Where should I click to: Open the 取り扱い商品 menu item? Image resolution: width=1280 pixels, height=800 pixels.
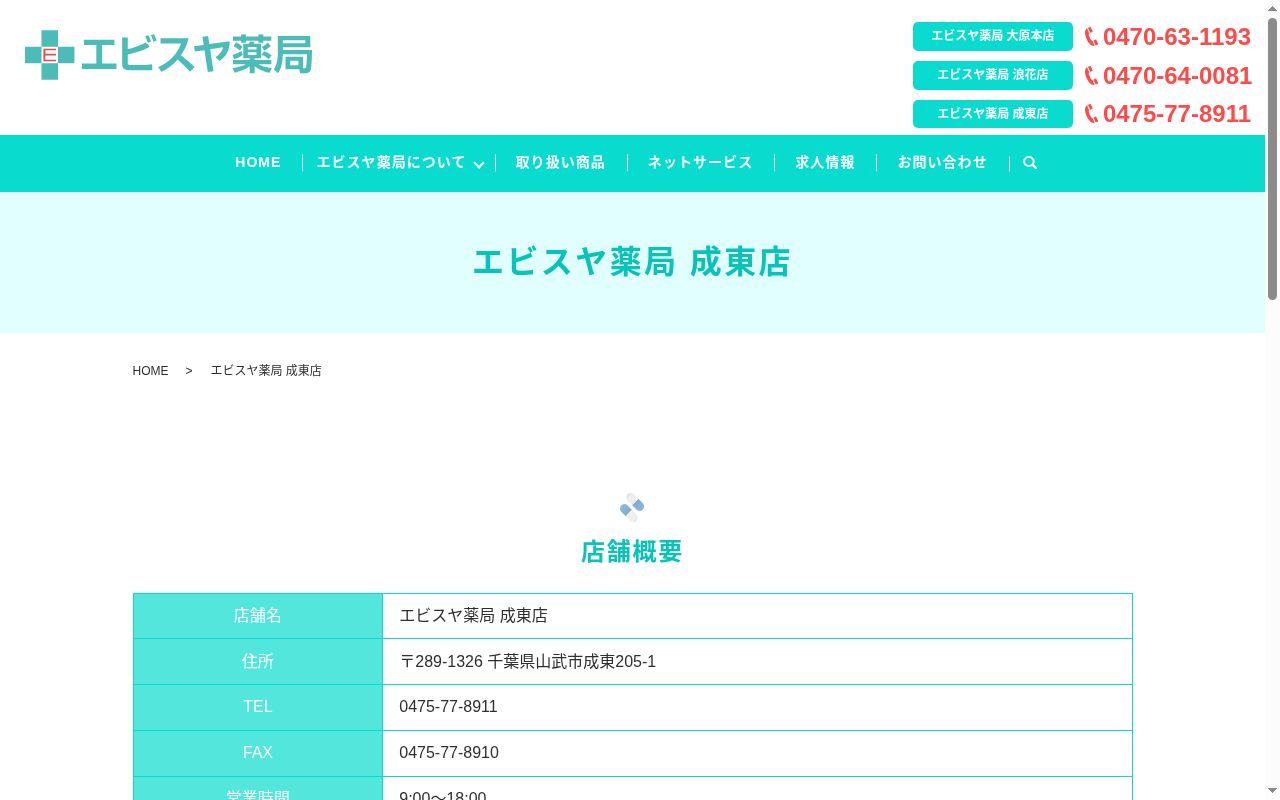click(560, 162)
